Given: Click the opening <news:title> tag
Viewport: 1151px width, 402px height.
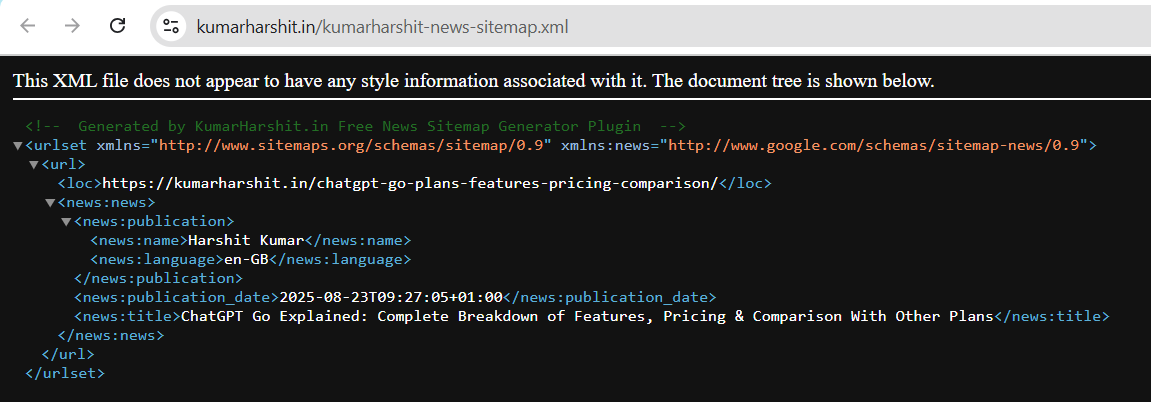Looking at the screenshot, I should click(x=127, y=316).
